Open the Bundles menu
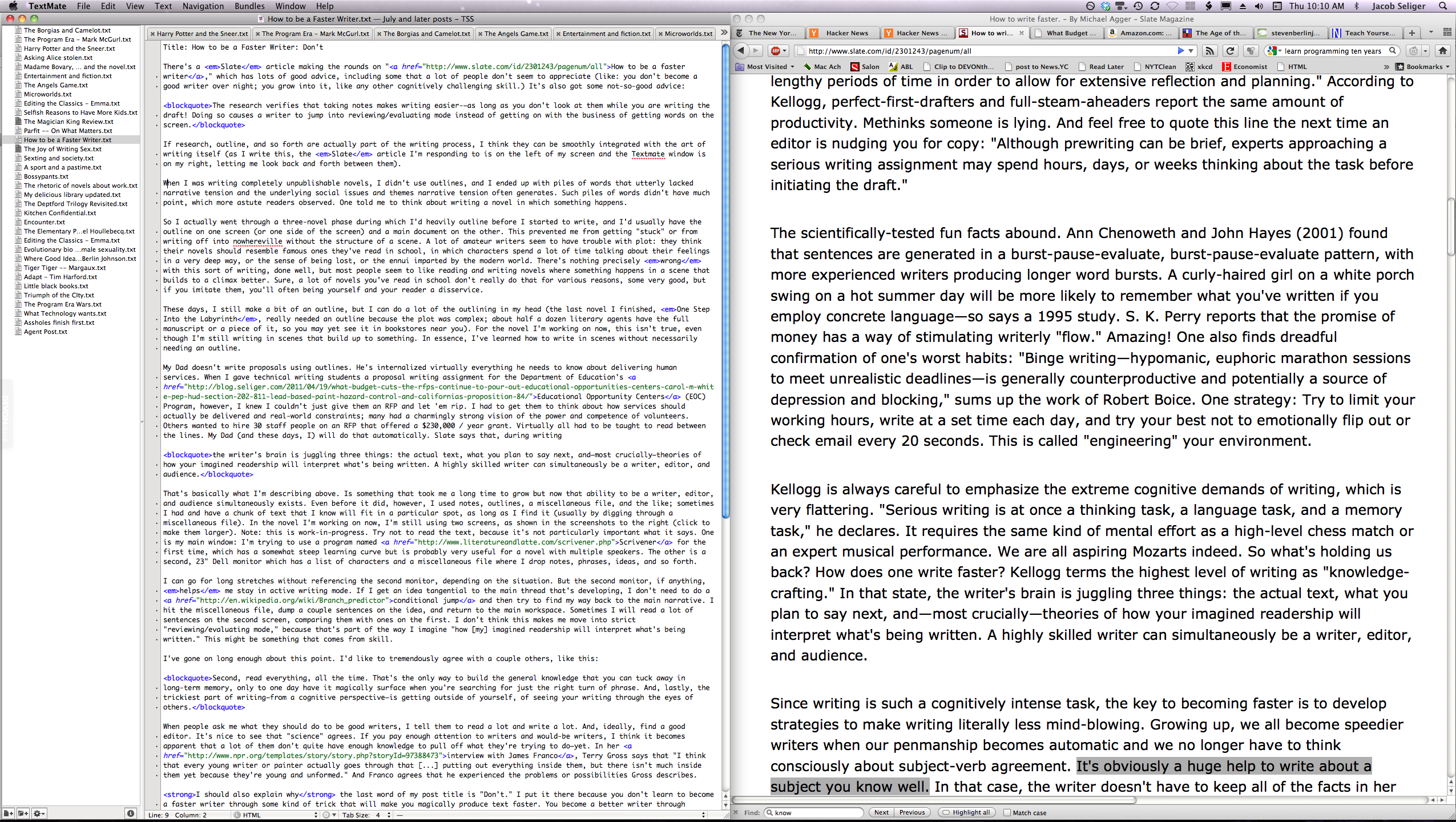Screen dimensions: 1456x822 point(249,6)
